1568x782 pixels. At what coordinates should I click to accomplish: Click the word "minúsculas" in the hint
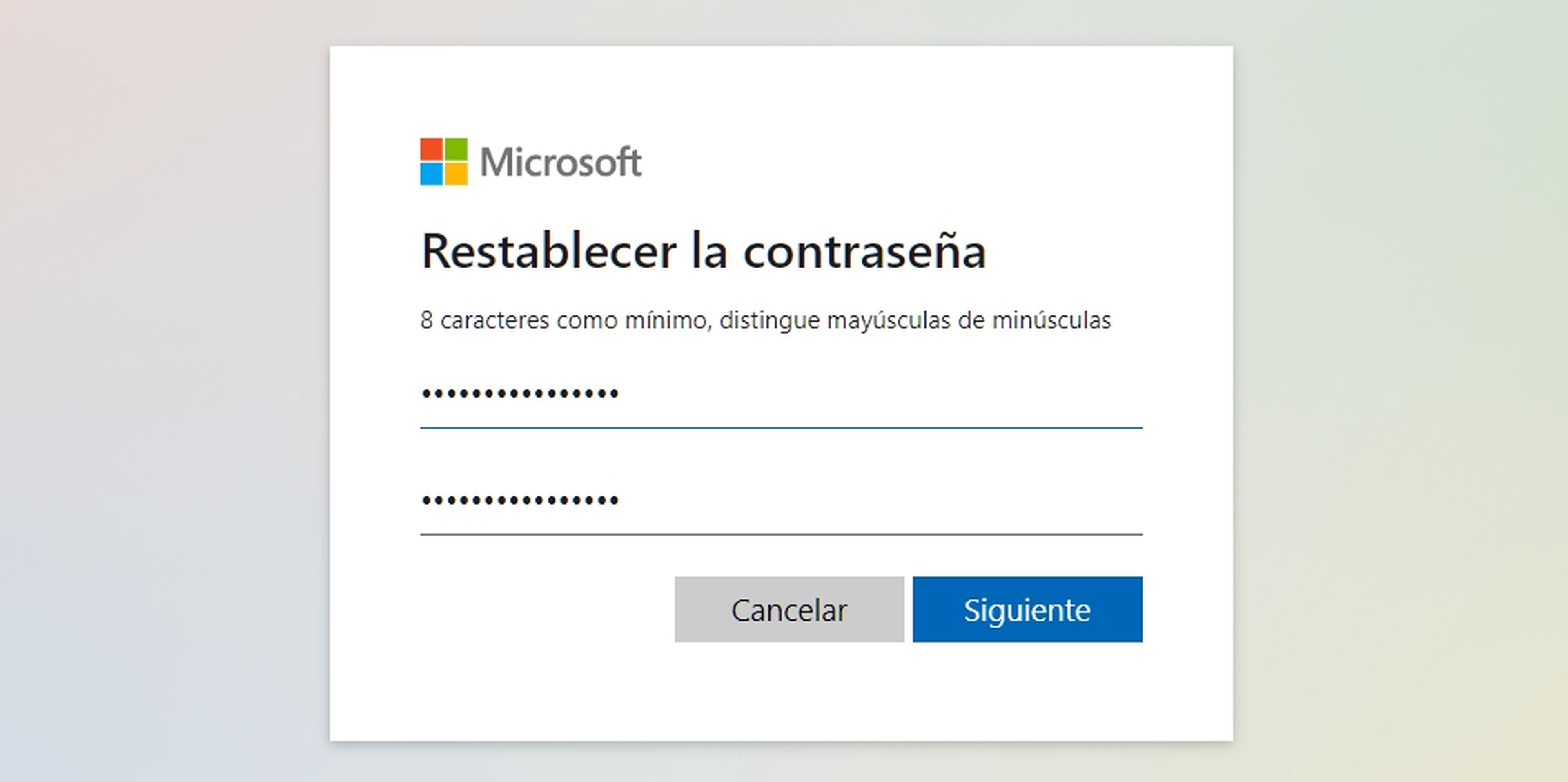1051,320
